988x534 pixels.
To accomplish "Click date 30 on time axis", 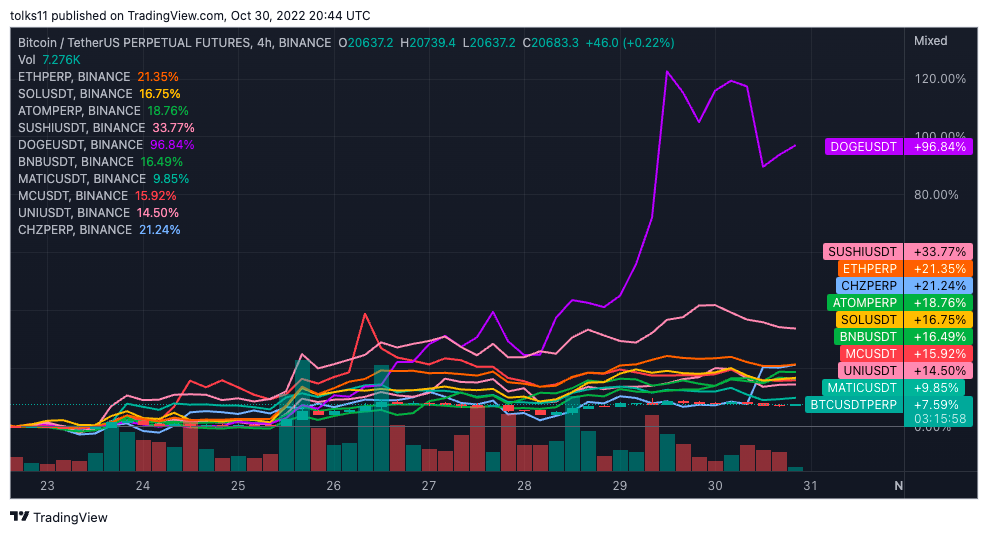I will click(x=715, y=485).
